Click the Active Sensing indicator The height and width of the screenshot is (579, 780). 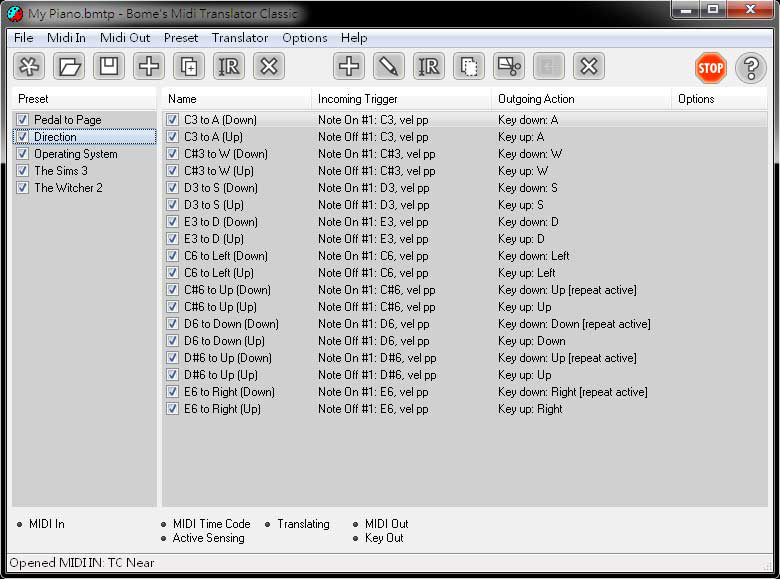coord(202,538)
